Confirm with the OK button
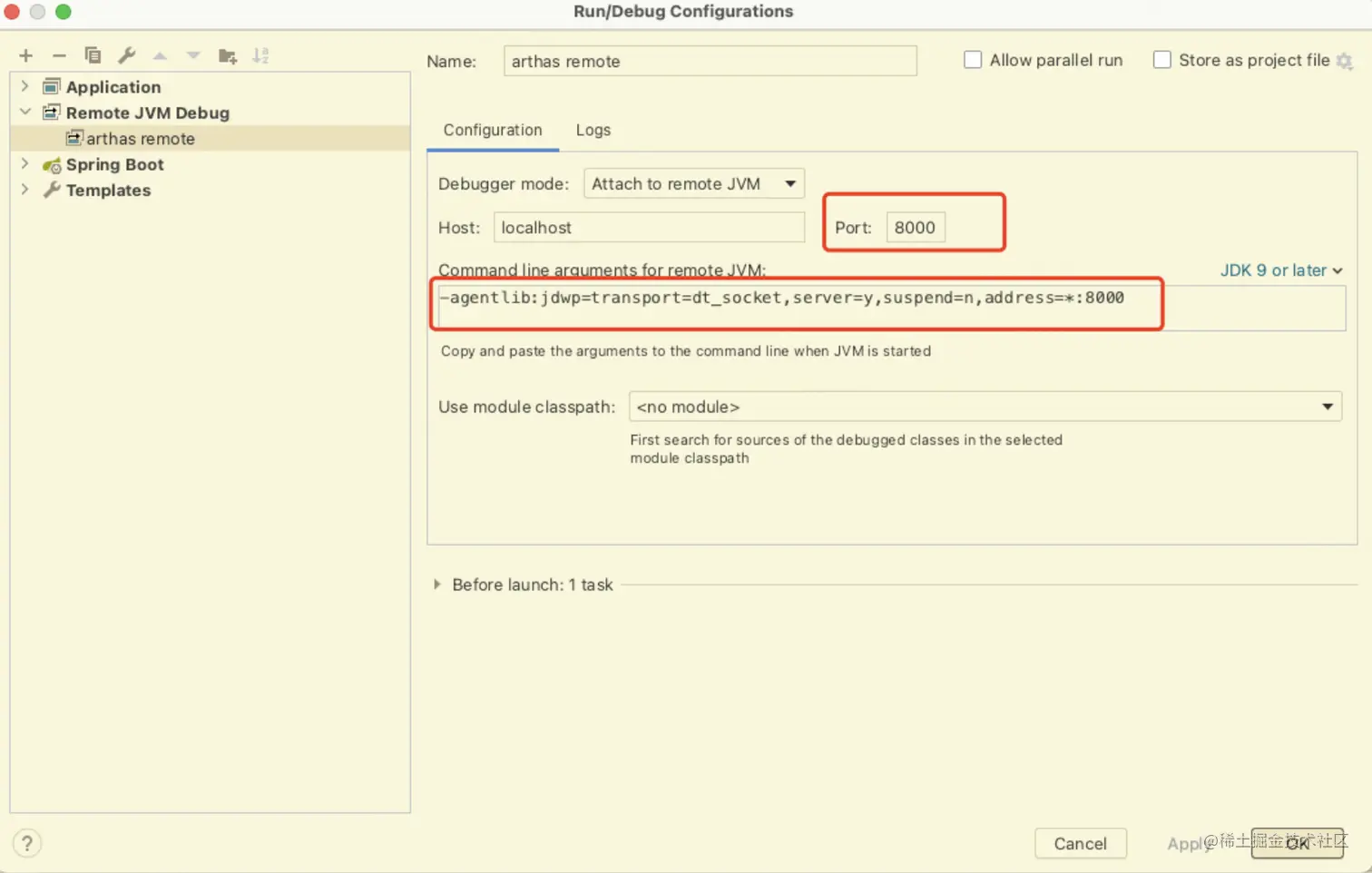1372x873 pixels. pos(1298,844)
